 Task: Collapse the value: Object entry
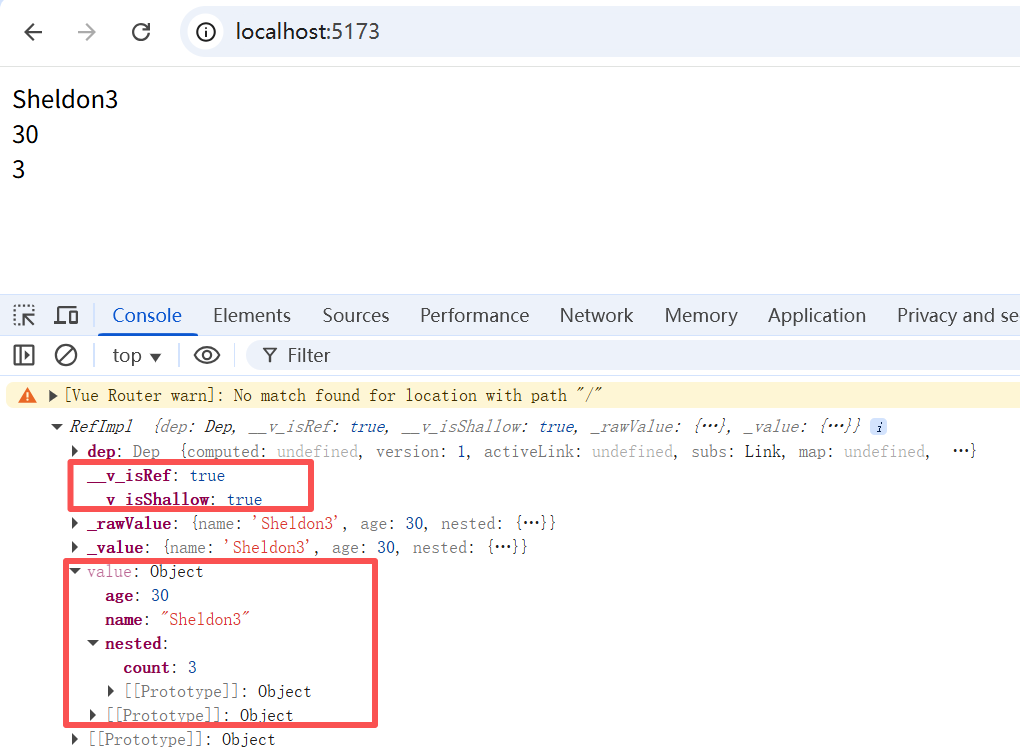click(x=75, y=571)
